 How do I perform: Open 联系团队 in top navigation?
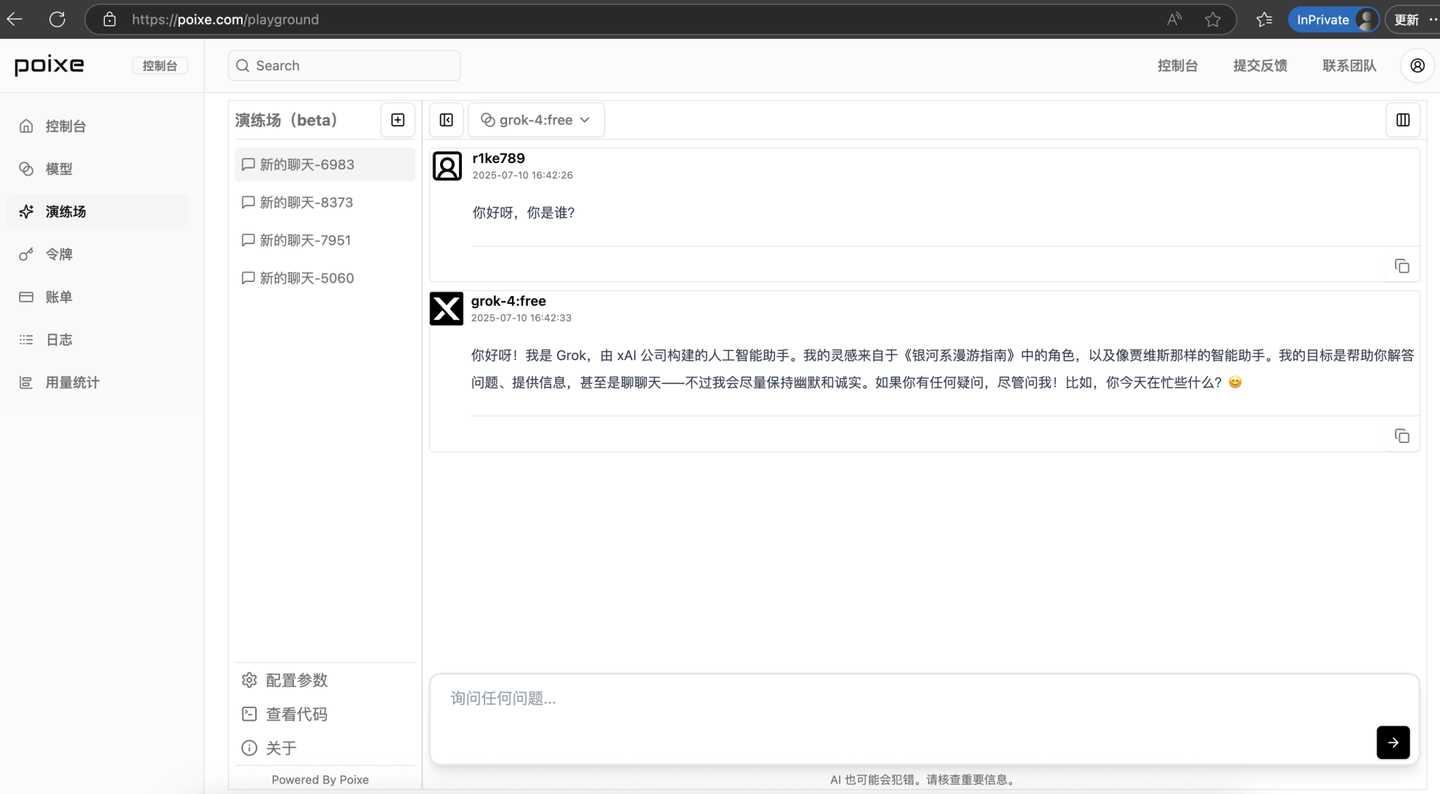[x=1349, y=65]
